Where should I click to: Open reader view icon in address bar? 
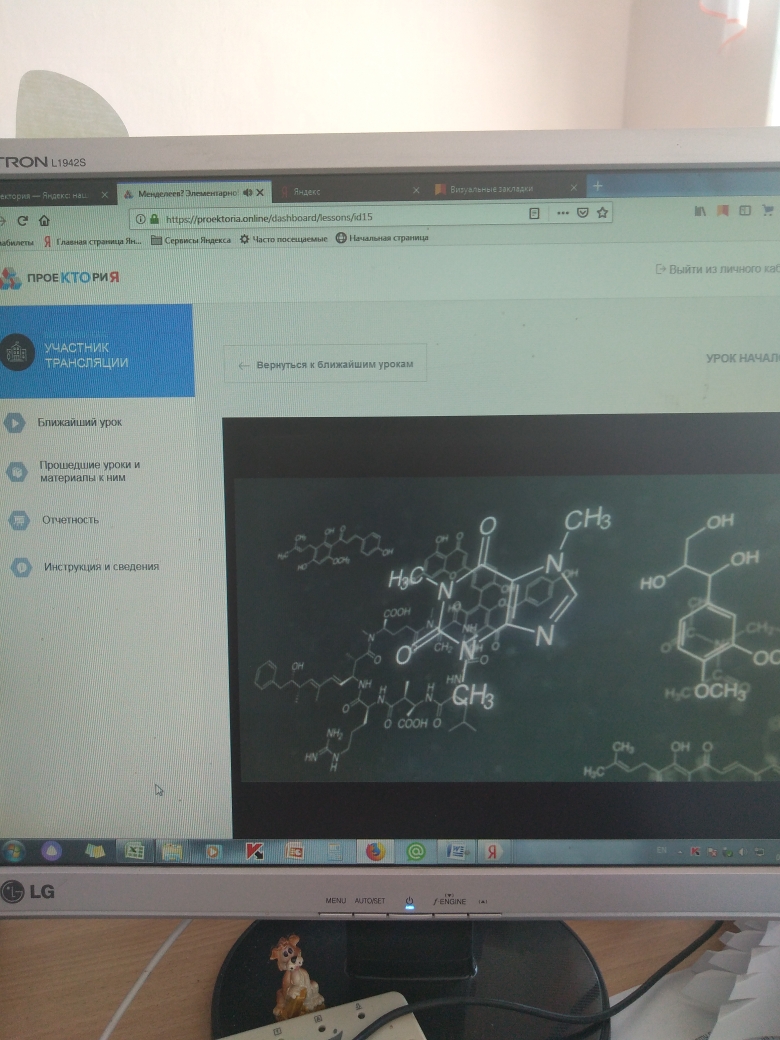point(535,213)
